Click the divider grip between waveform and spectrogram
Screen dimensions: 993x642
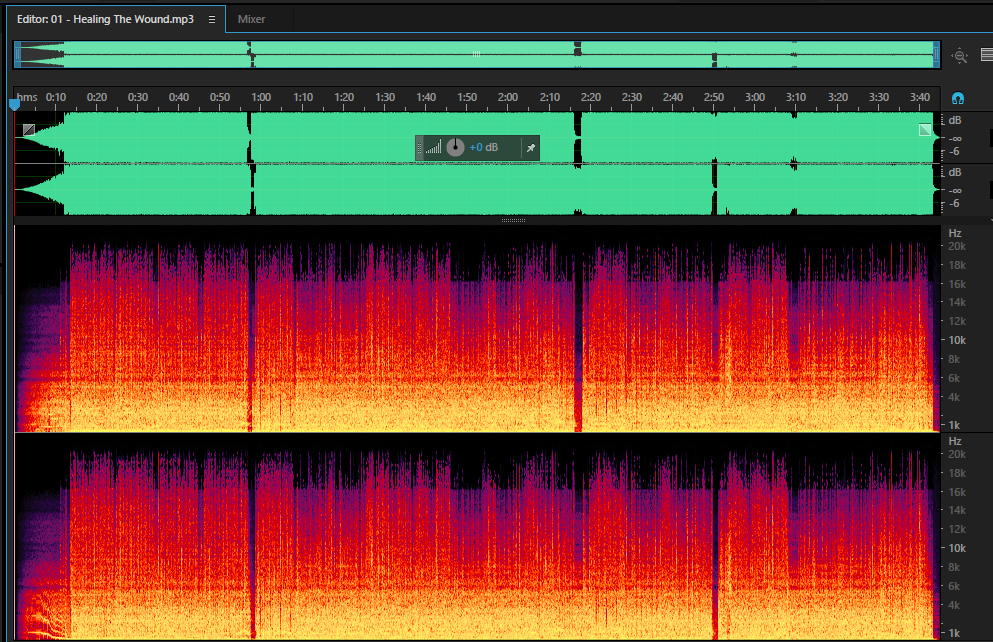click(x=513, y=220)
